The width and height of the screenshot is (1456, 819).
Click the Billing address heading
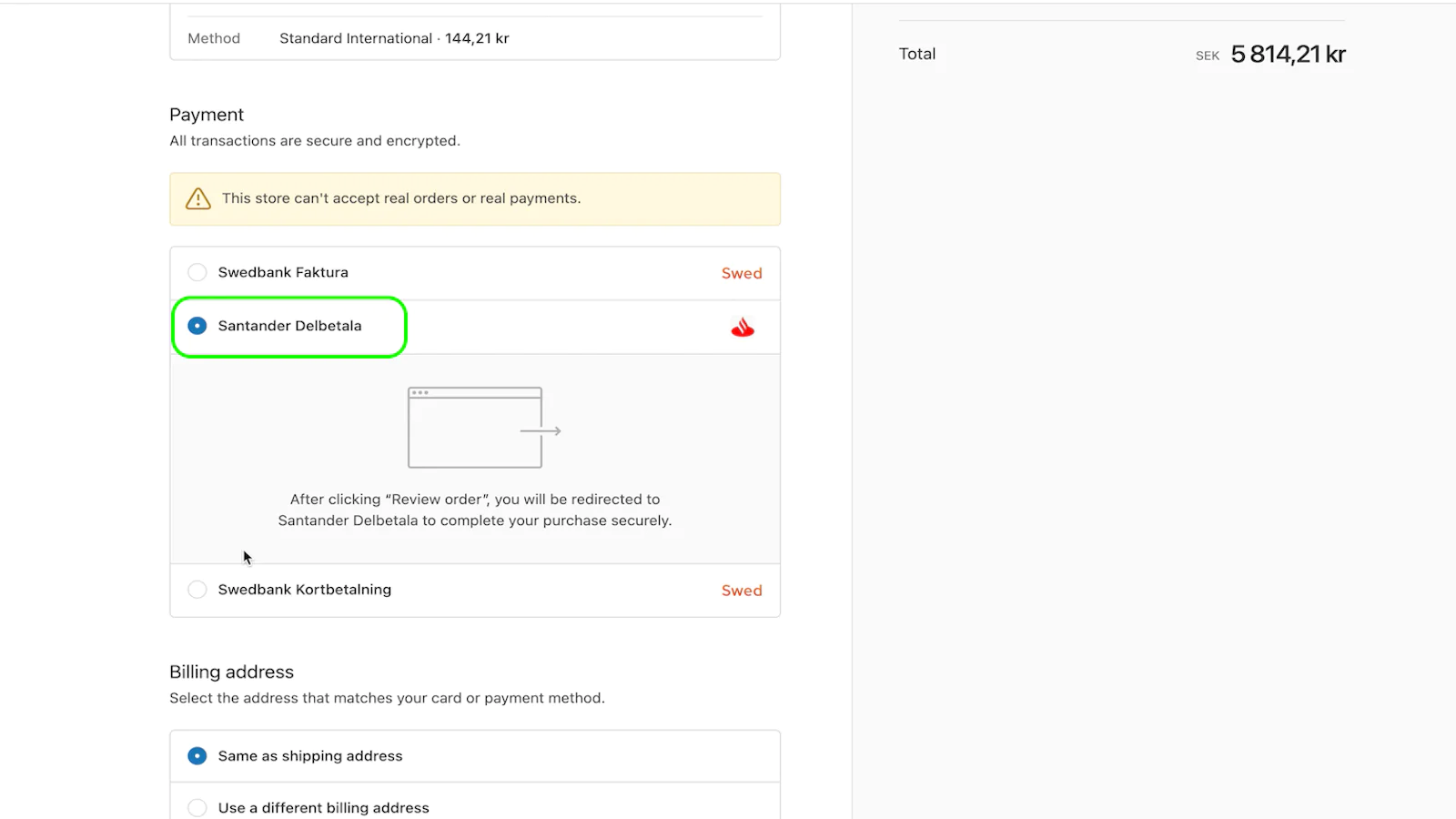pyautogui.click(x=231, y=672)
